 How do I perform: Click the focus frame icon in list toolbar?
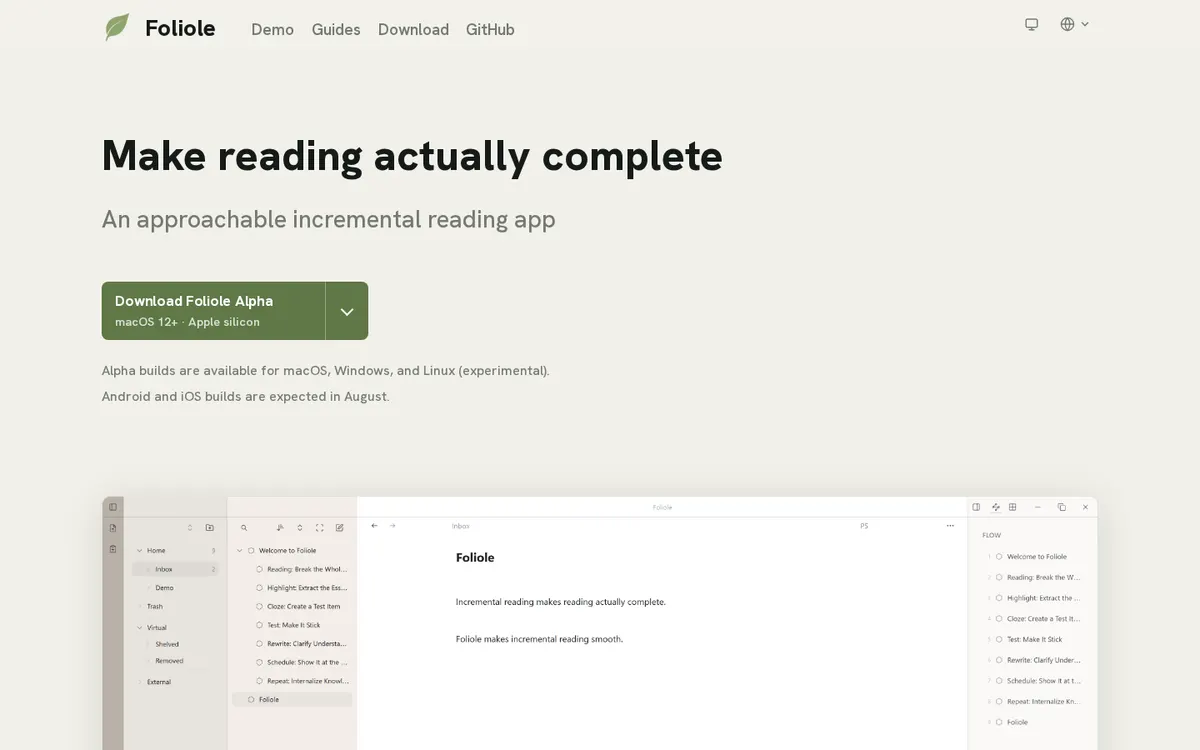click(x=320, y=527)
